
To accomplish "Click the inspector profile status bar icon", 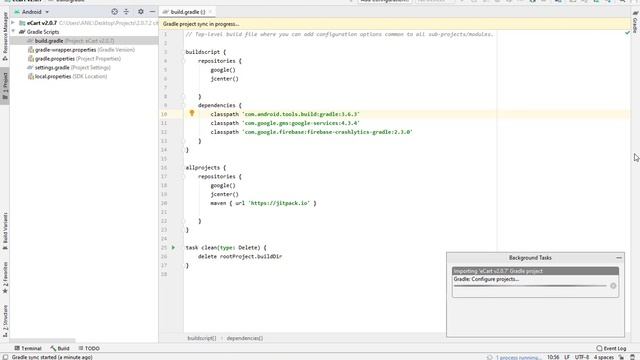I will [x=632, y=357].
